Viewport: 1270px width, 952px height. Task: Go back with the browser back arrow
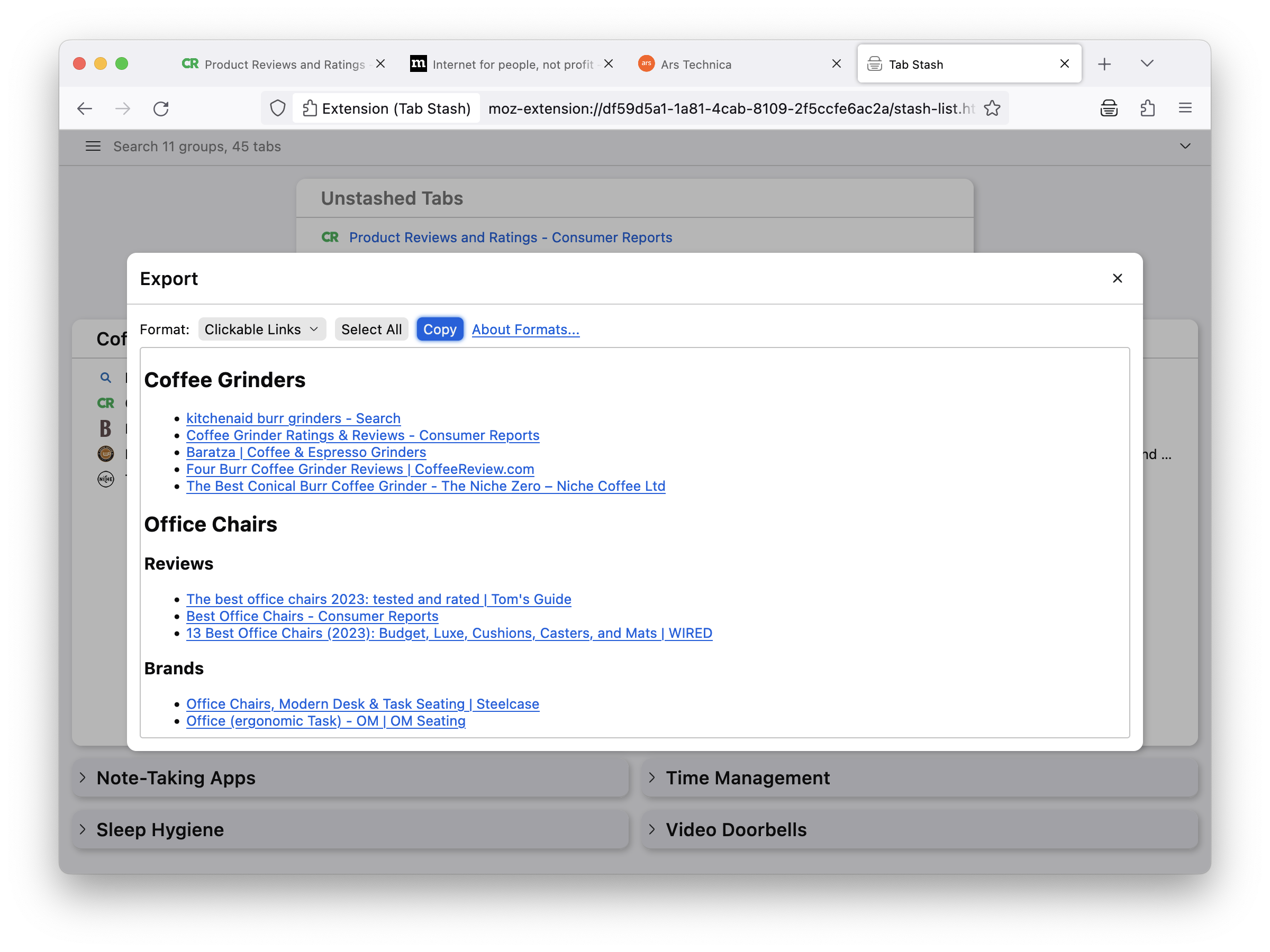pyautogui.click(x=84, y=108)
